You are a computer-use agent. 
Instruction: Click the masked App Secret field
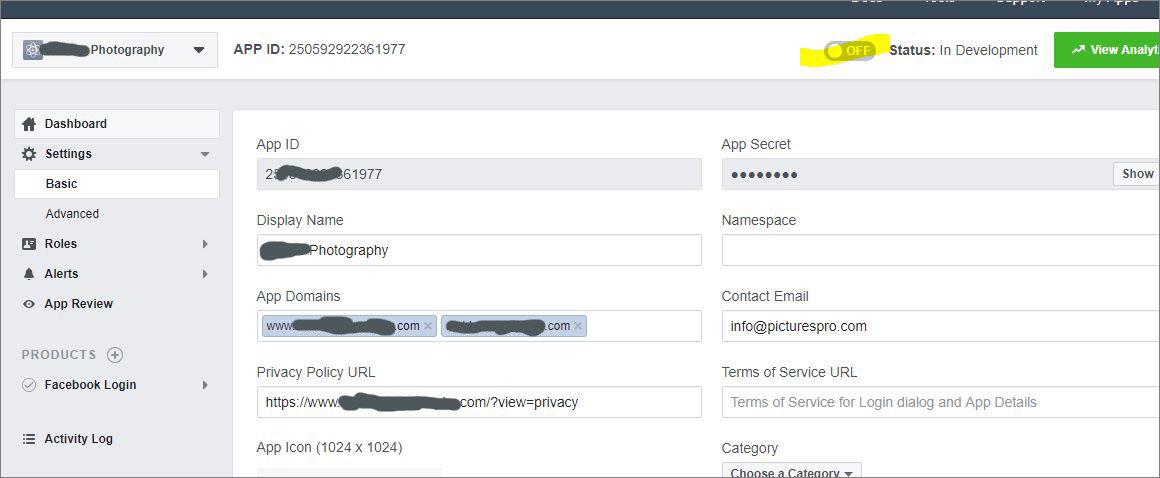917,174
